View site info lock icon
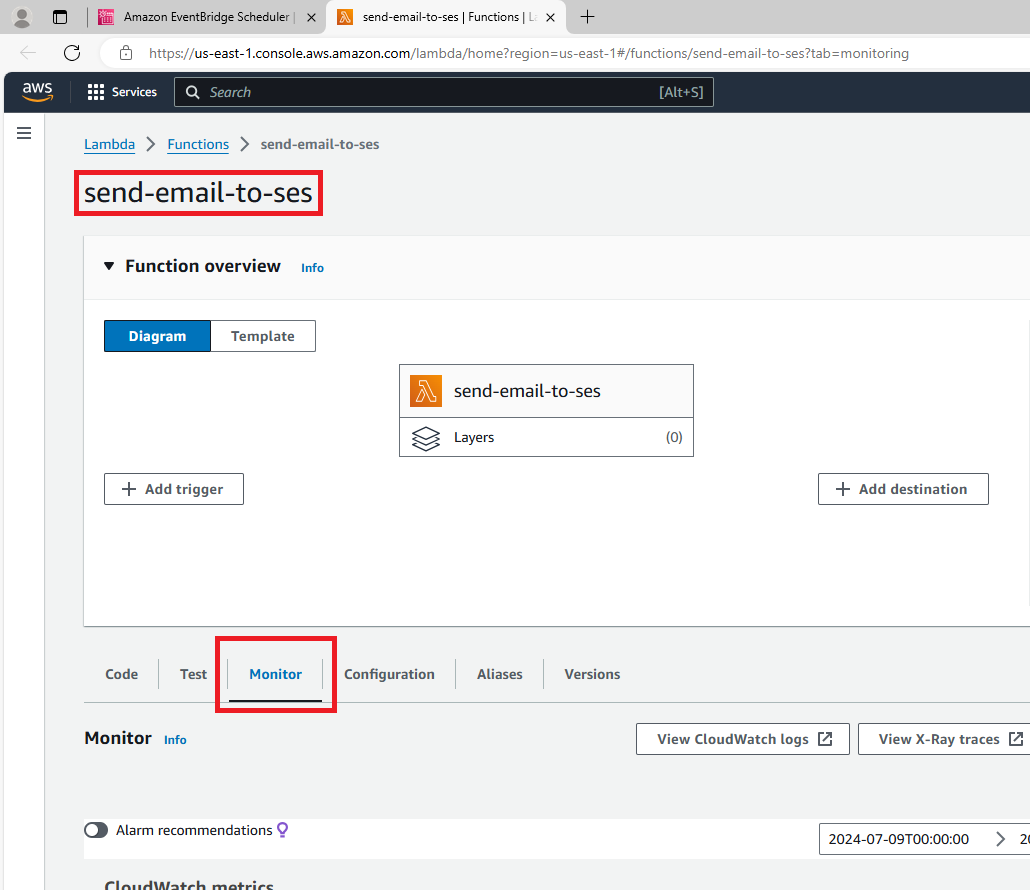1030x890 pixels. [x=126, y=53]
